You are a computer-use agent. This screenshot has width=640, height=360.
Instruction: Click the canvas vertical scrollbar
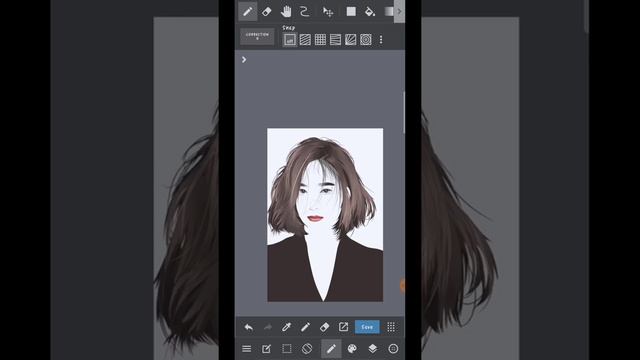(404, 113)
